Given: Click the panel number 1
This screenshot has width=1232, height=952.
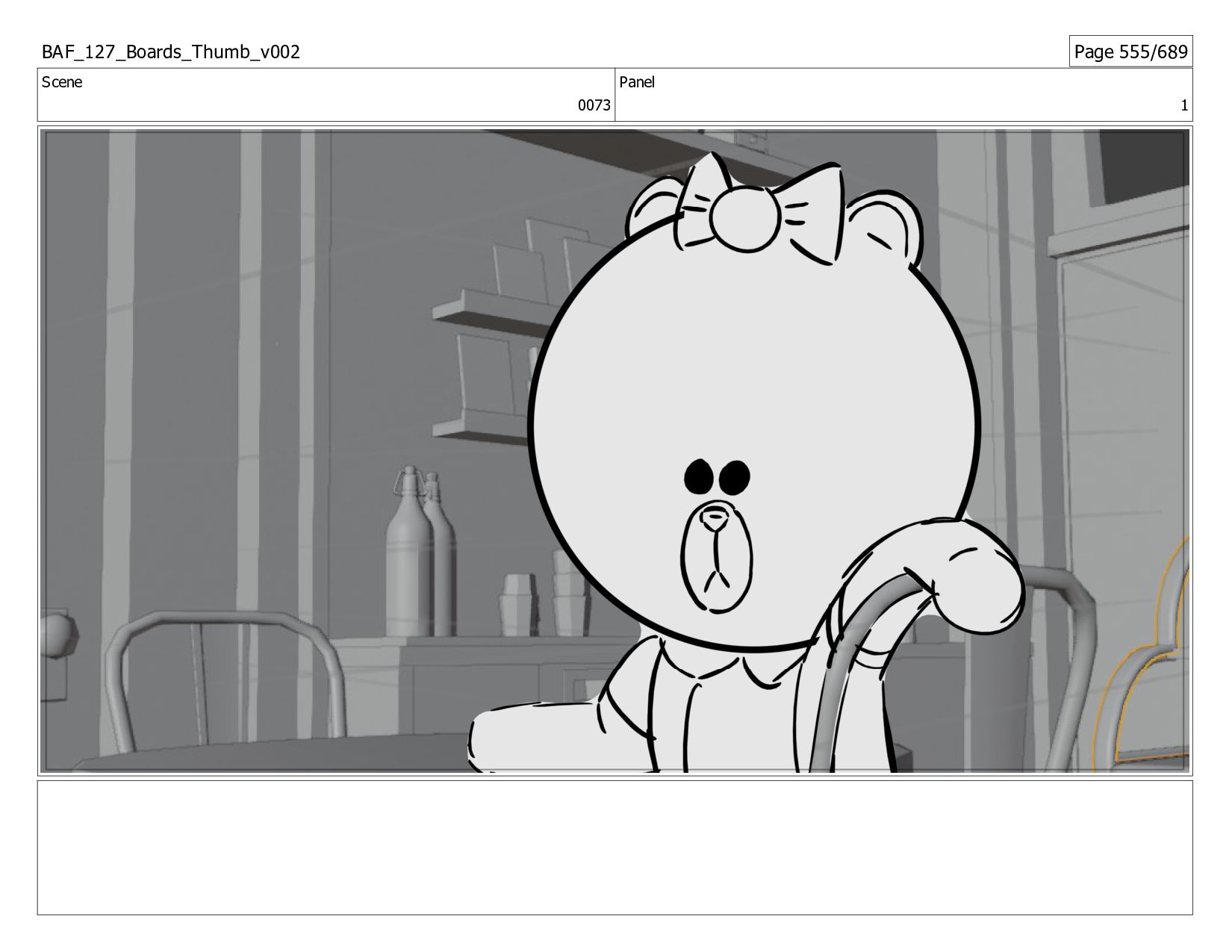Looking at the screenshot, I should point(1183,106).
